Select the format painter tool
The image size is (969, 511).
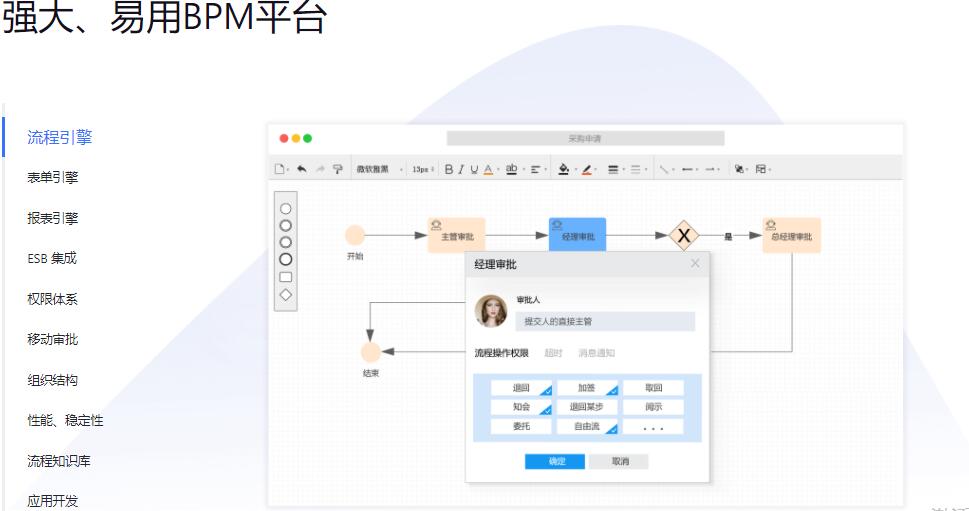(x=337, y=169)
